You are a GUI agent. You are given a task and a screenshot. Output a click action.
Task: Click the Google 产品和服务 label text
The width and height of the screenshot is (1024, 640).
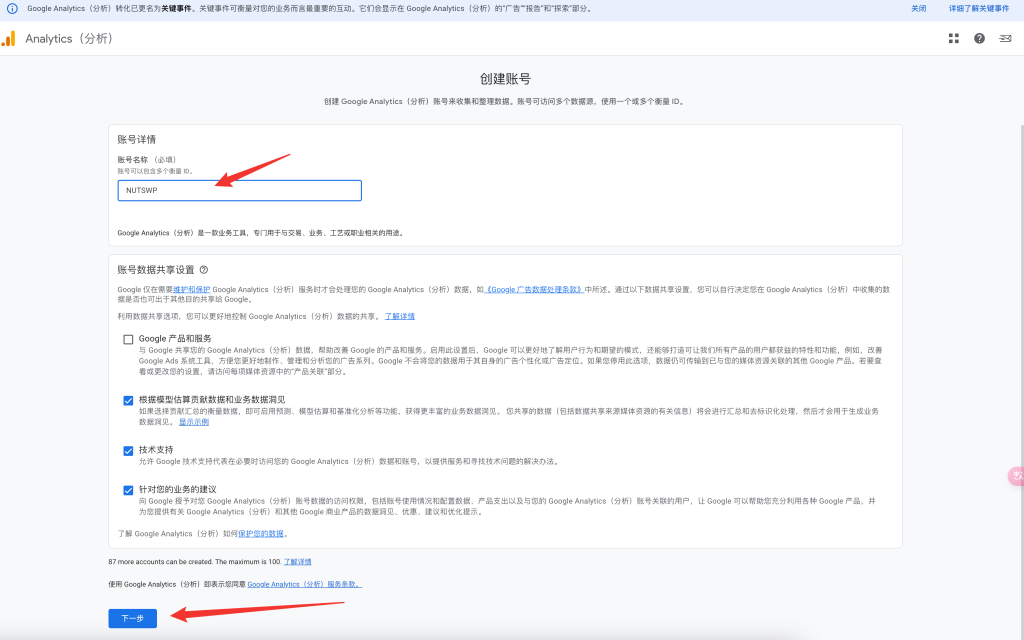[175, 338]
